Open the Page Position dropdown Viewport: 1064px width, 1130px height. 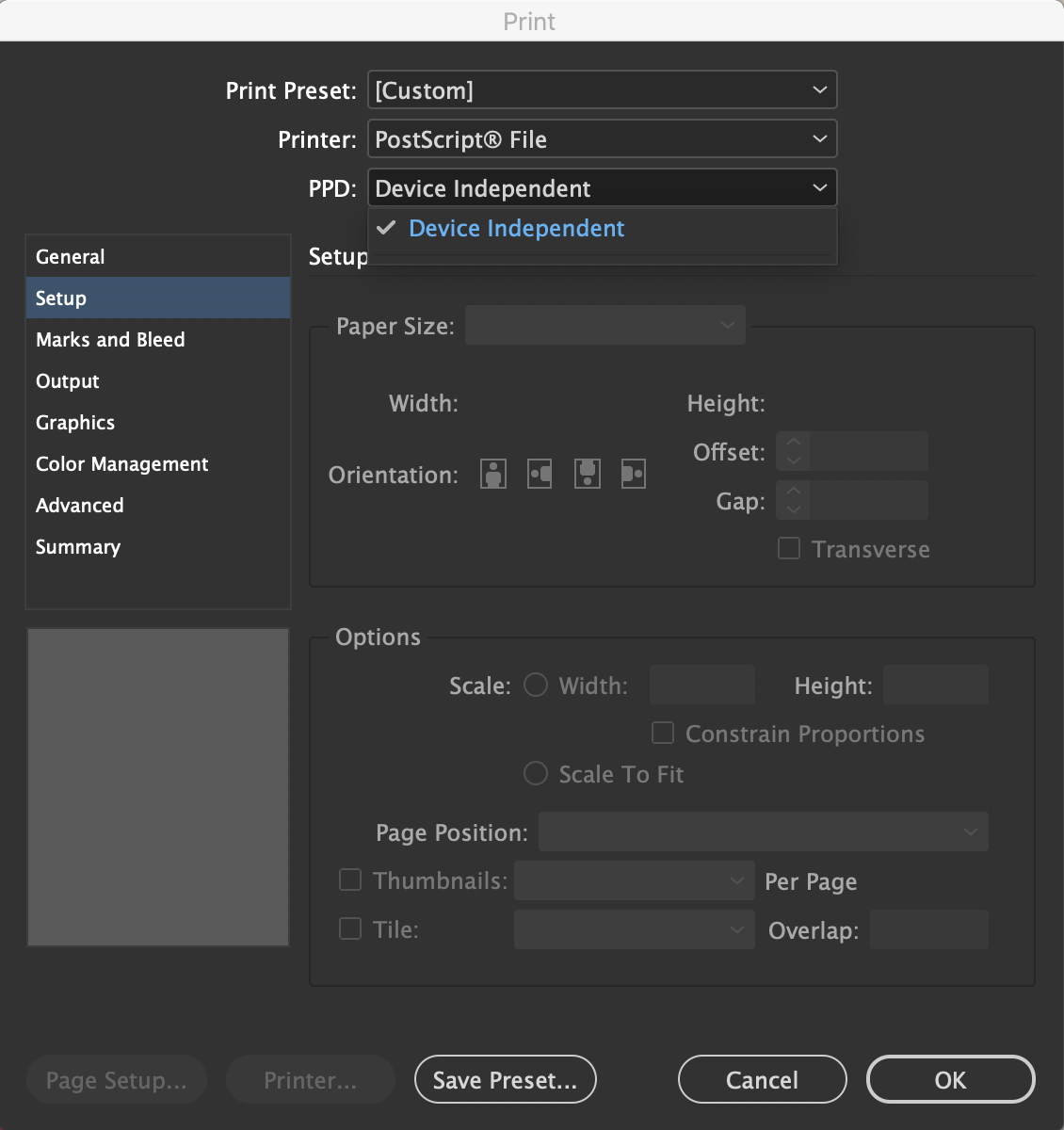click(763, 831)
